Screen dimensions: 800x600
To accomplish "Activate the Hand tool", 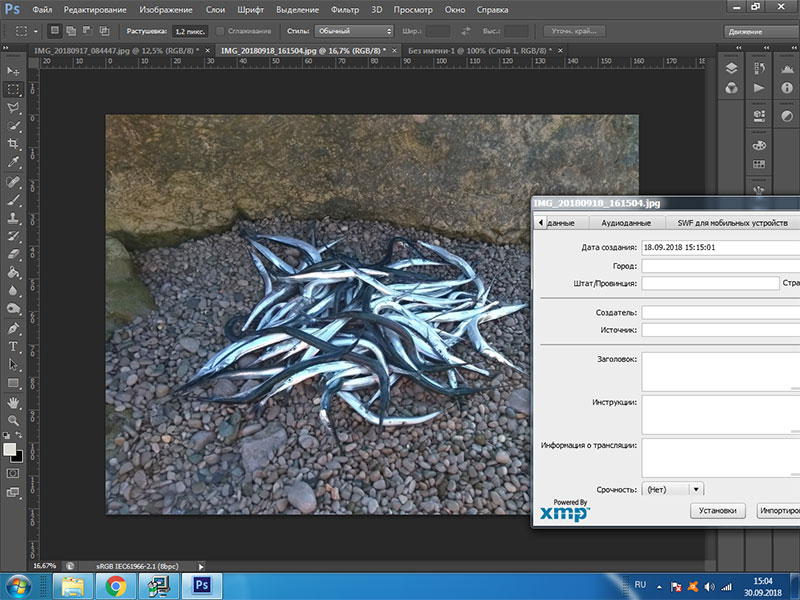I will click(14, 402).
